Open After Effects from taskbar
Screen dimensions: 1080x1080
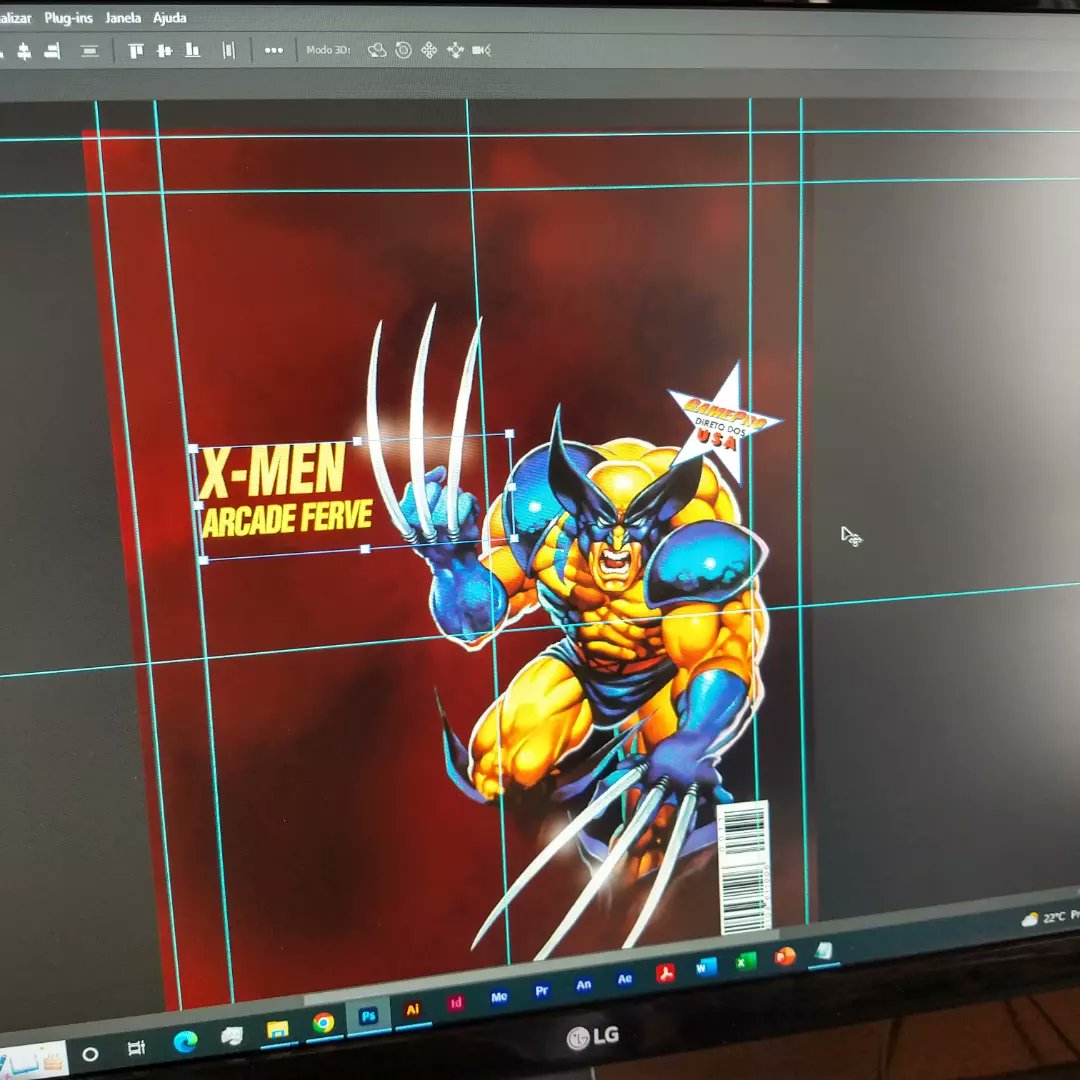[x=625, y=979]
